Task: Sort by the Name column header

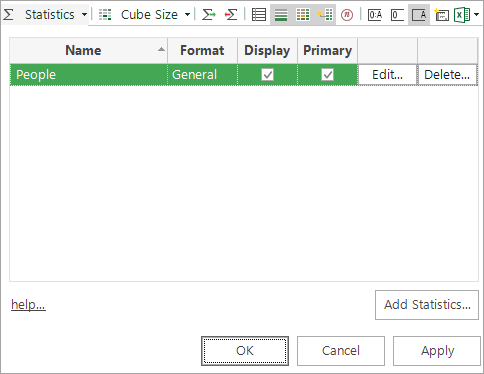Action: pyautogui.click(x=88, y=50)
